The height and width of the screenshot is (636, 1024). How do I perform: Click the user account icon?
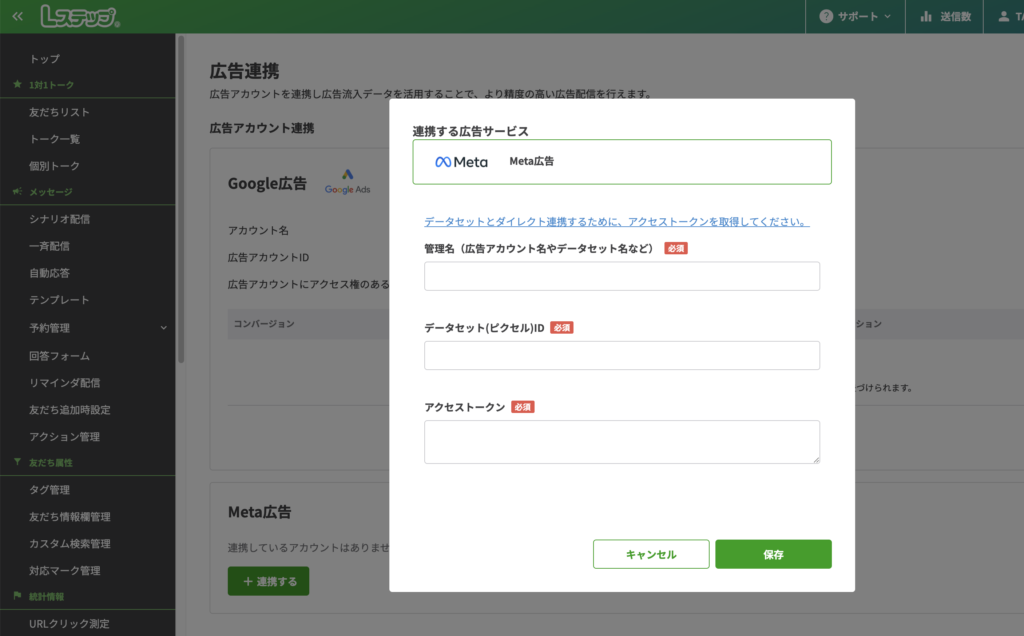[1003, 17]
